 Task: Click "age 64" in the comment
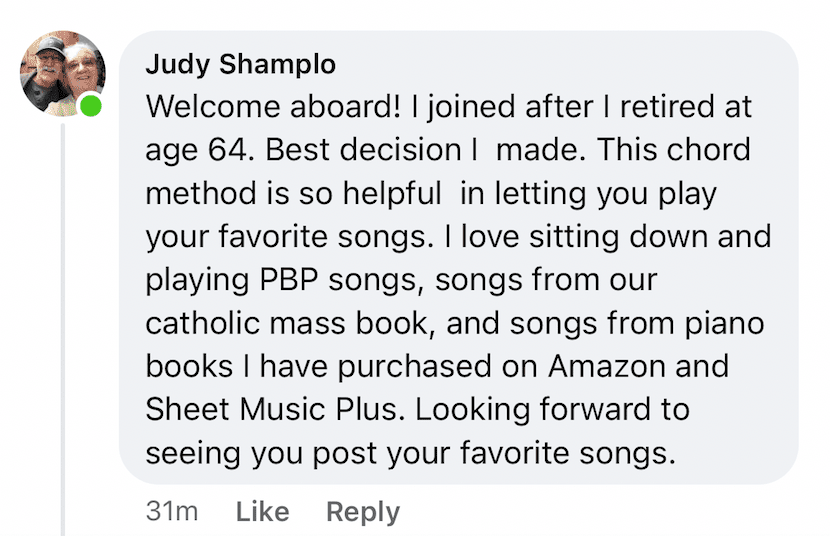(196, 150)
